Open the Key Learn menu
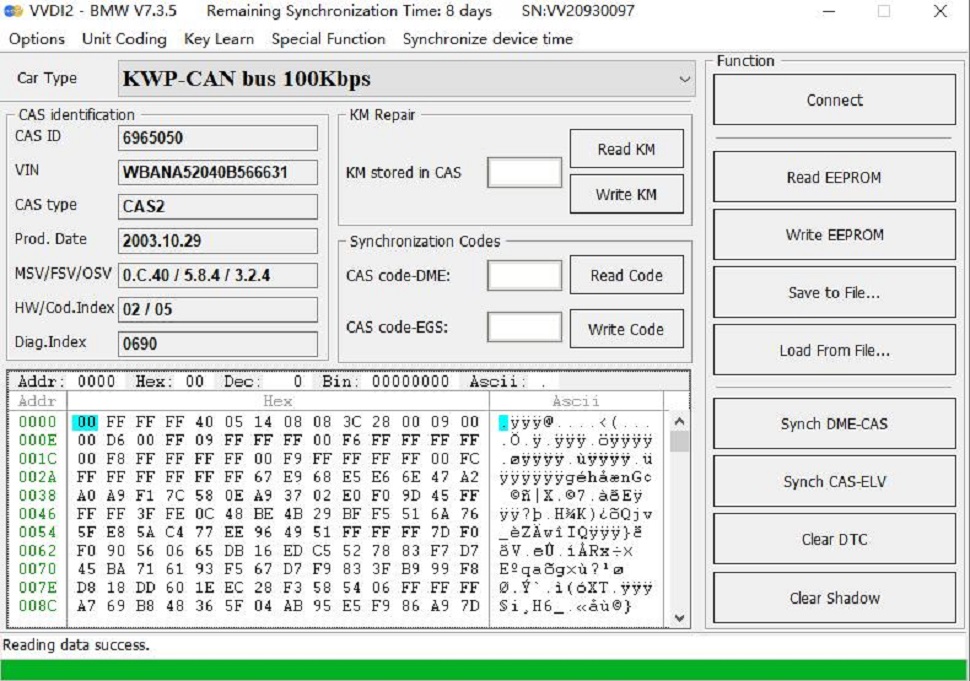Image resolution: width=970 pixels, height=681 pixels. pos(219,39)
